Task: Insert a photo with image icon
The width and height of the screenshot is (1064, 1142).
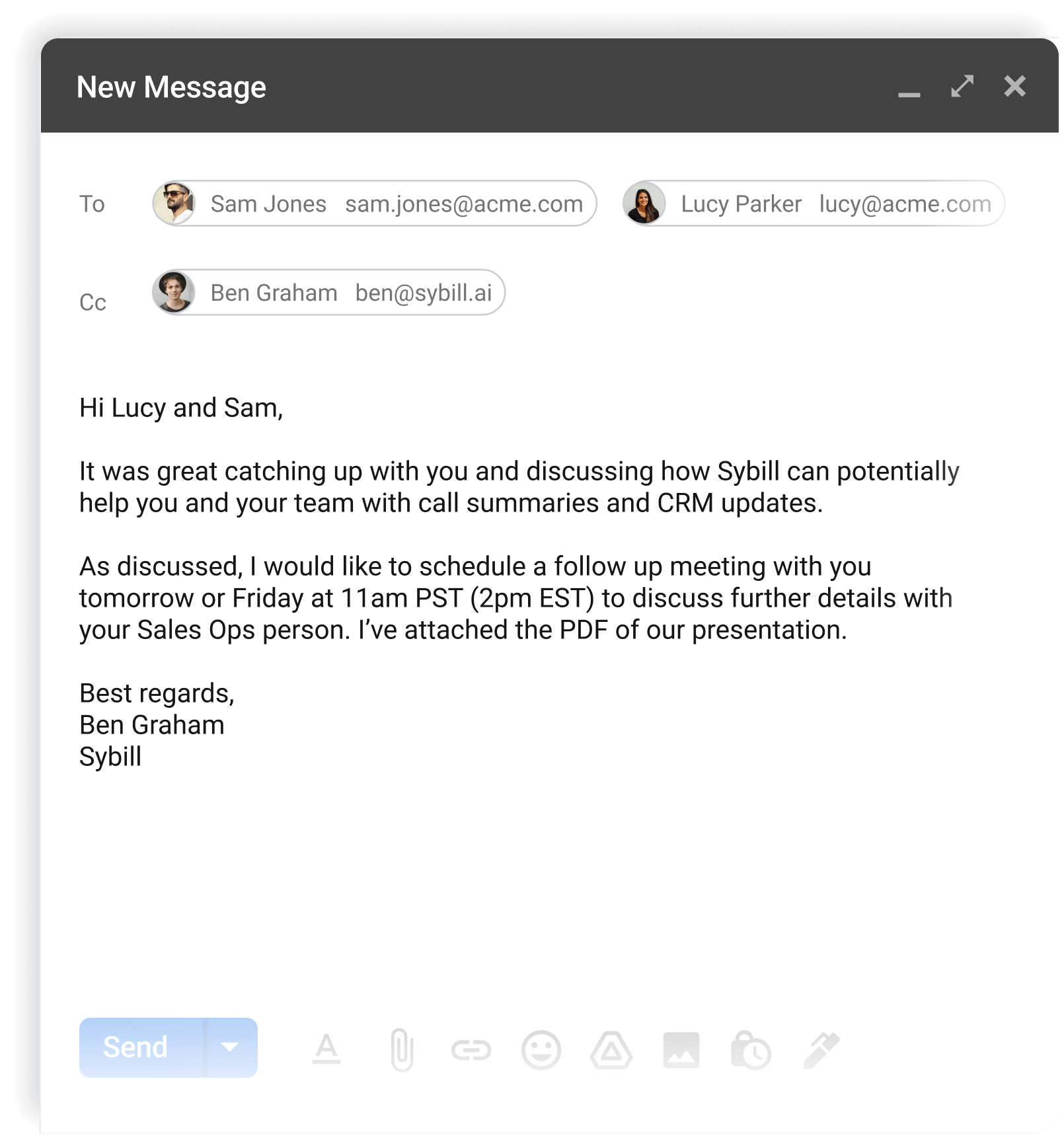Action: (x=681, y=1049)
